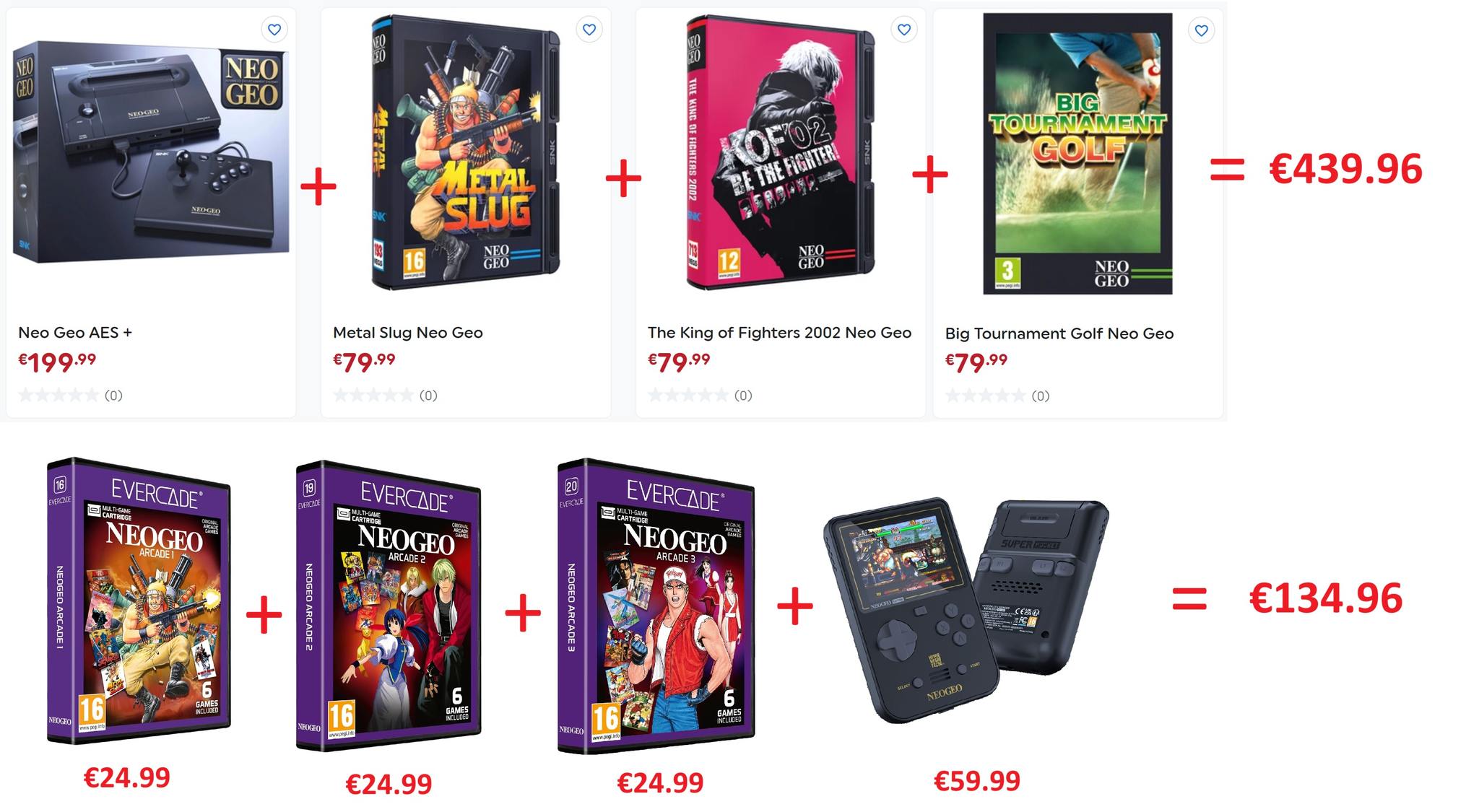Open the Metal Slug box art image
Viewport: 1479px width, 812px height.
coord(466,152)
